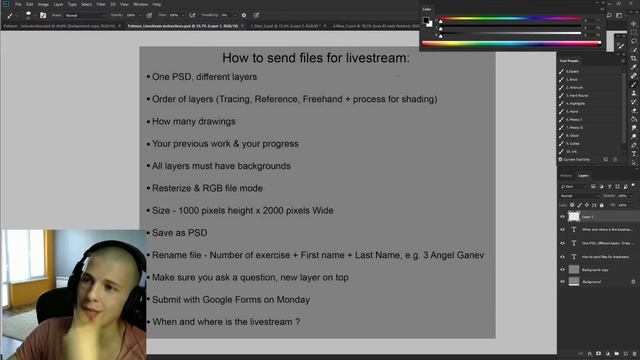Open layer blend mode Normal dropdown

point(580,196)
